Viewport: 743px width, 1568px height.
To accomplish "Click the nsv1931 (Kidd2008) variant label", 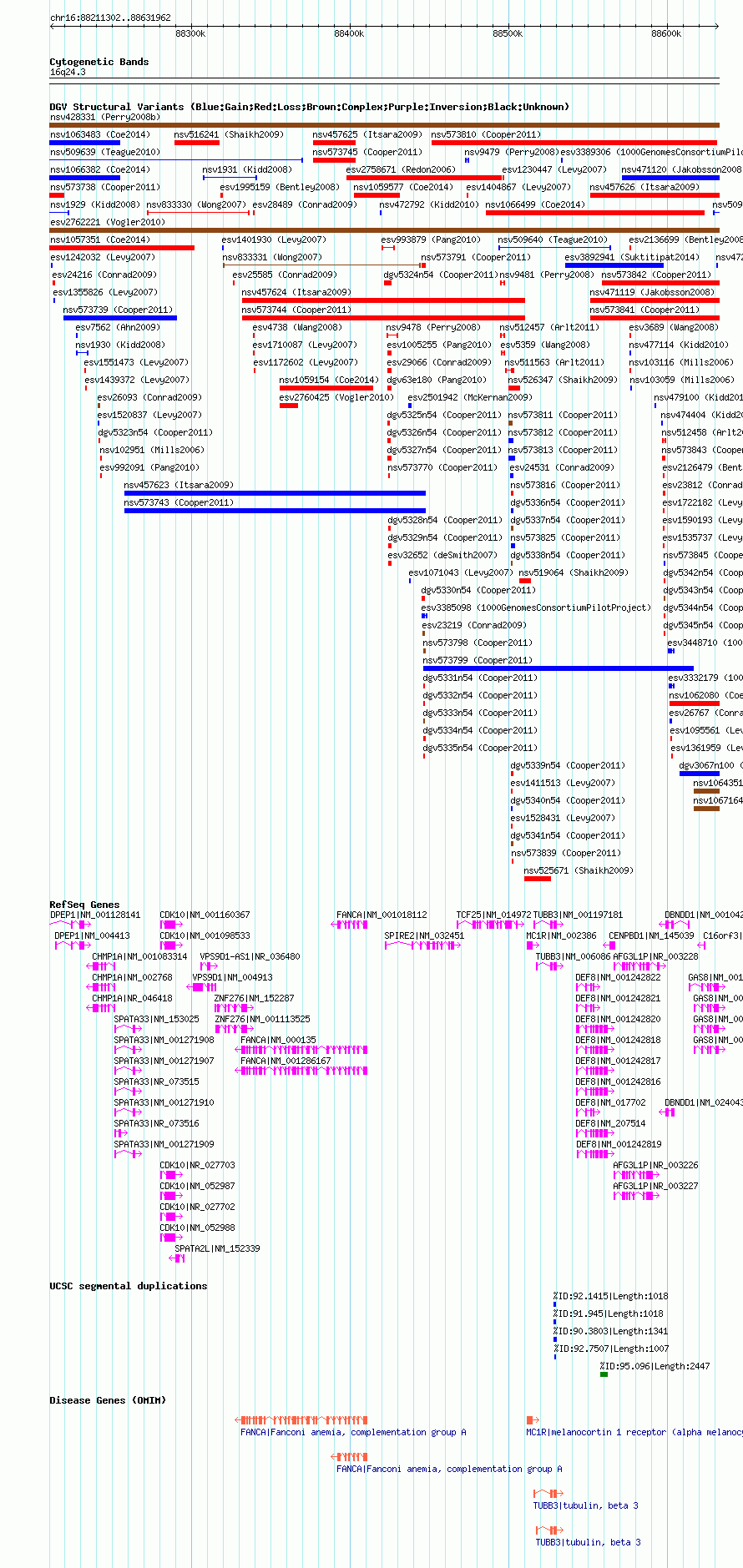I will tap(247, 169).
